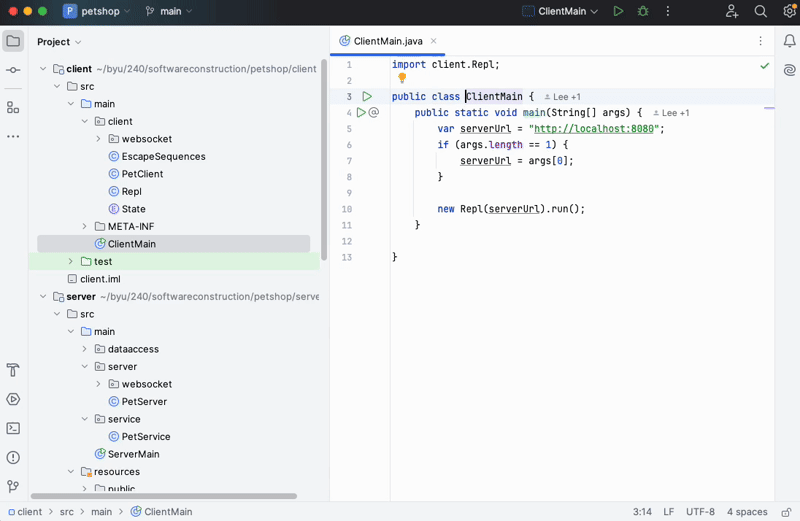The width and height of the screenshot is (800, 521).
Task: Click the Run button in the top toolbar
Action: tap(618, 11)
